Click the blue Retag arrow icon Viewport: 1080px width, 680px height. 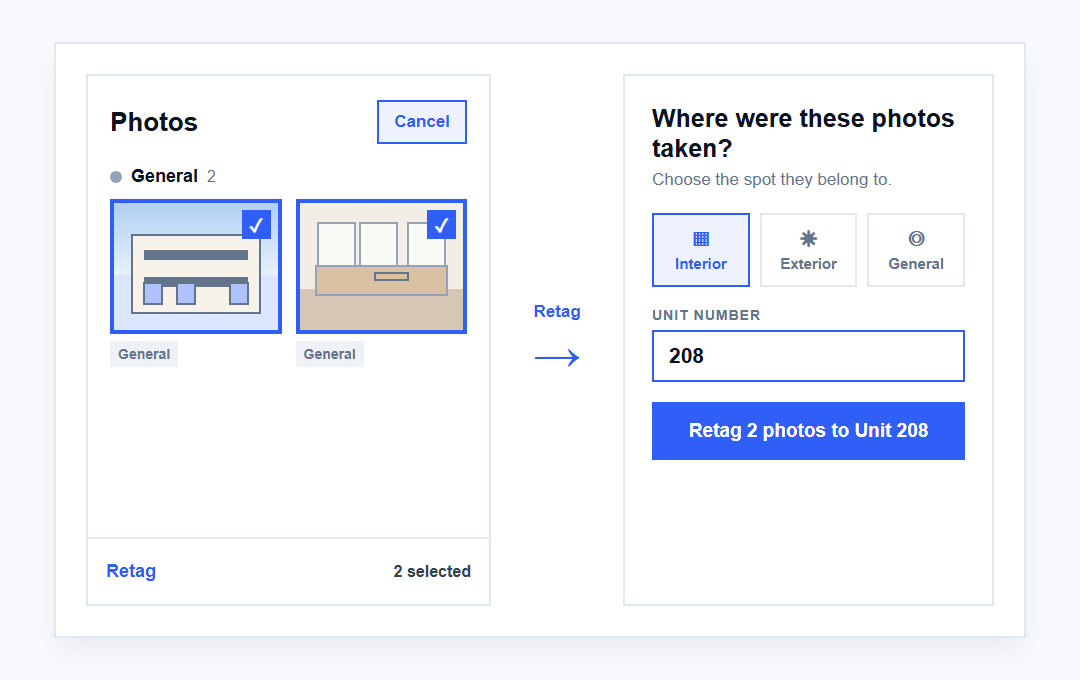557,358
